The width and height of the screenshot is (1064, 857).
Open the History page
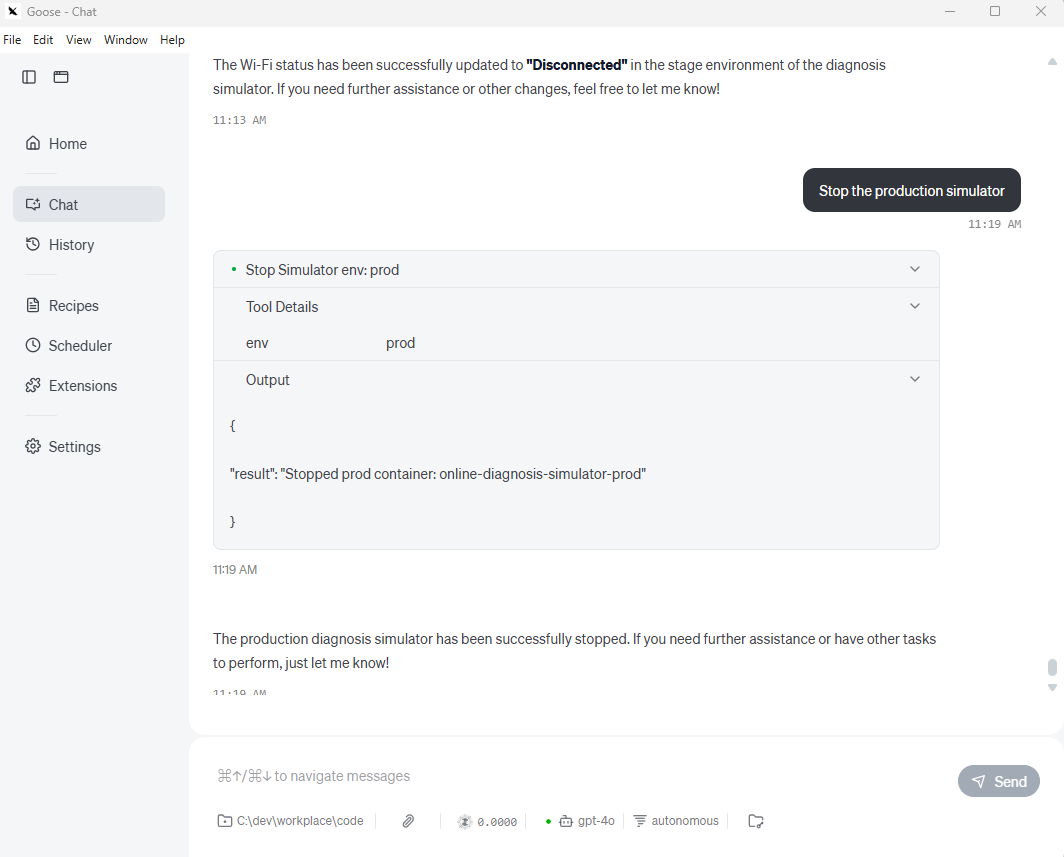click(71, 245)
